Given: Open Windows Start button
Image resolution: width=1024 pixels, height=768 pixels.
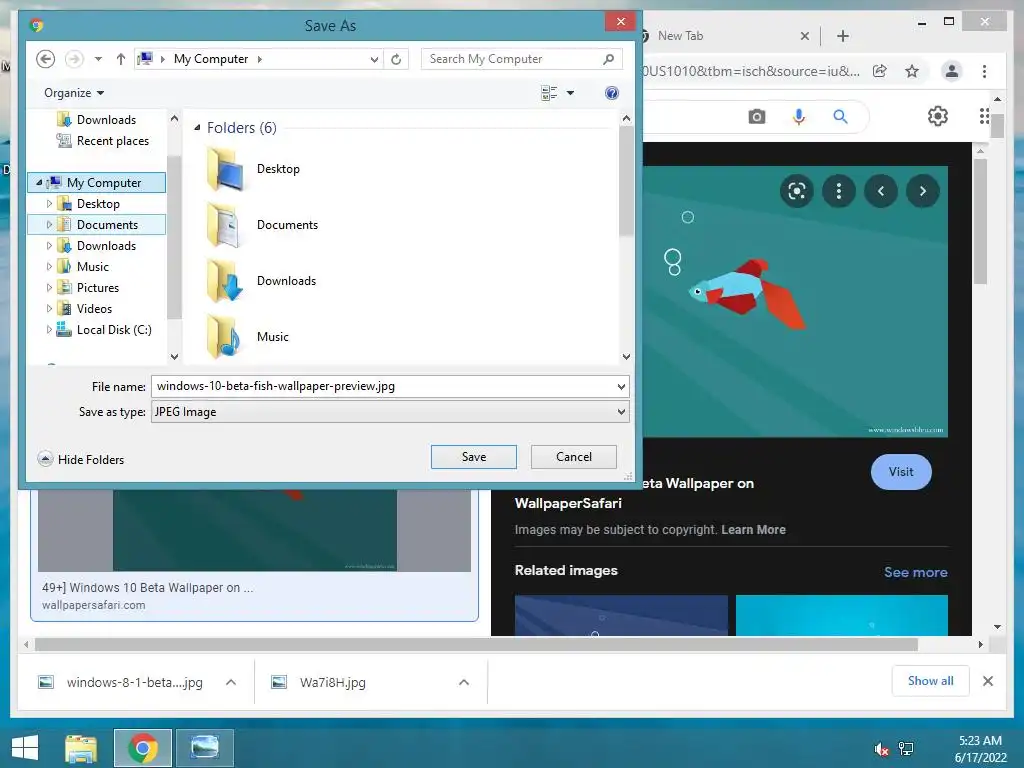Looking at the screenshot, I should pos(25,748).
